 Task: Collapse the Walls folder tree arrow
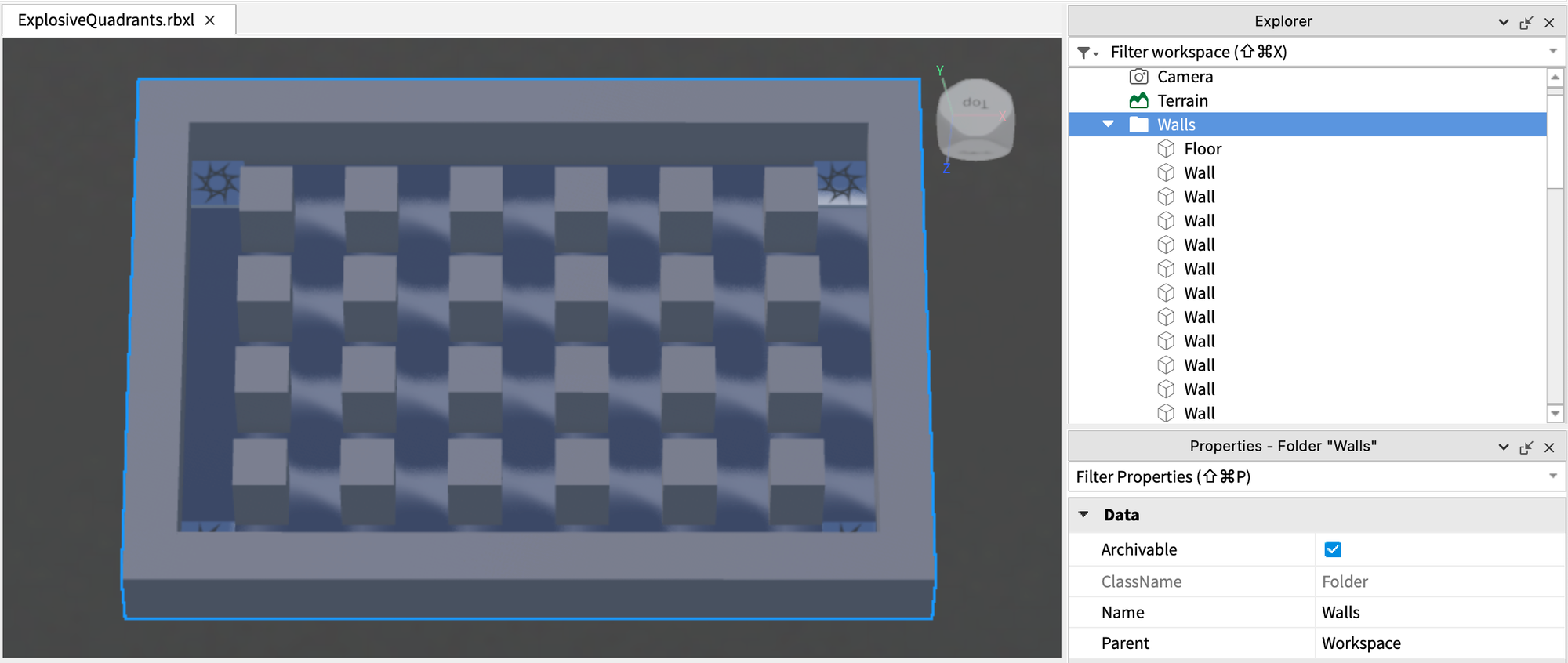click(1108, 125)
